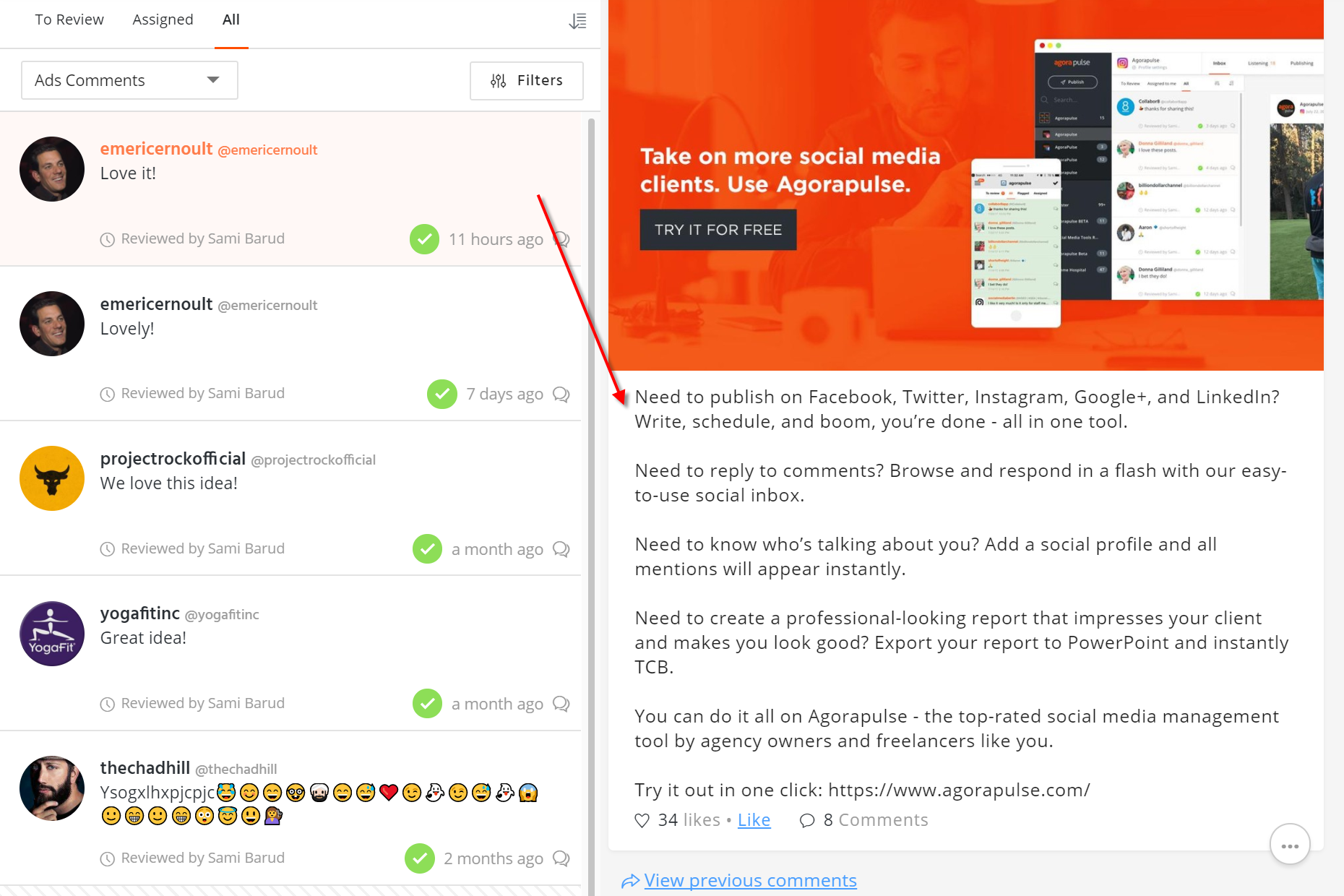This screenshot has width=1344, height=896.
Task: Open yogafitinc username link
Action: click(139, 613)
